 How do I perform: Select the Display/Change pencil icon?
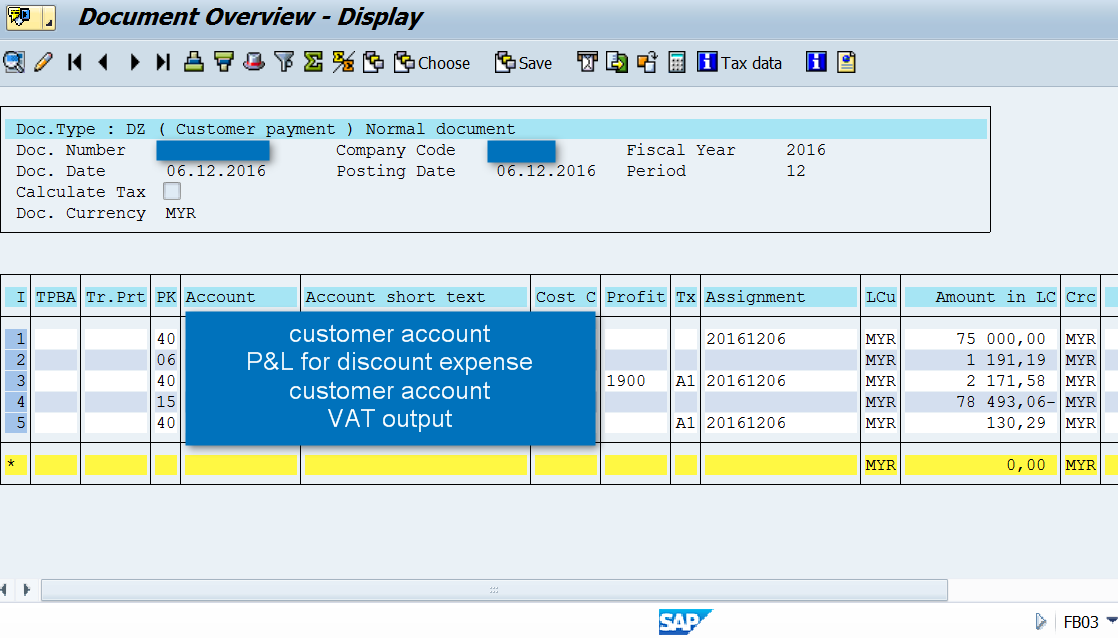click(43, 62)
